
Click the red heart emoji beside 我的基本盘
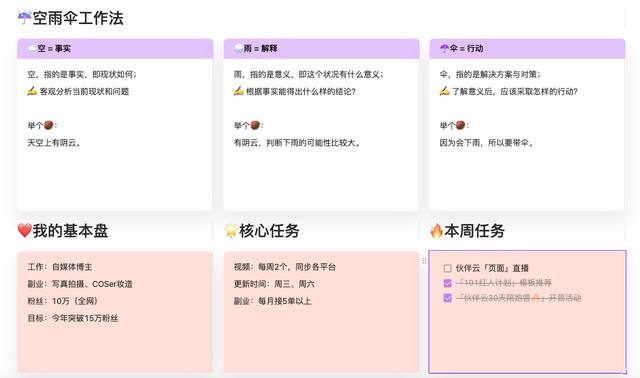click(24, 231)
